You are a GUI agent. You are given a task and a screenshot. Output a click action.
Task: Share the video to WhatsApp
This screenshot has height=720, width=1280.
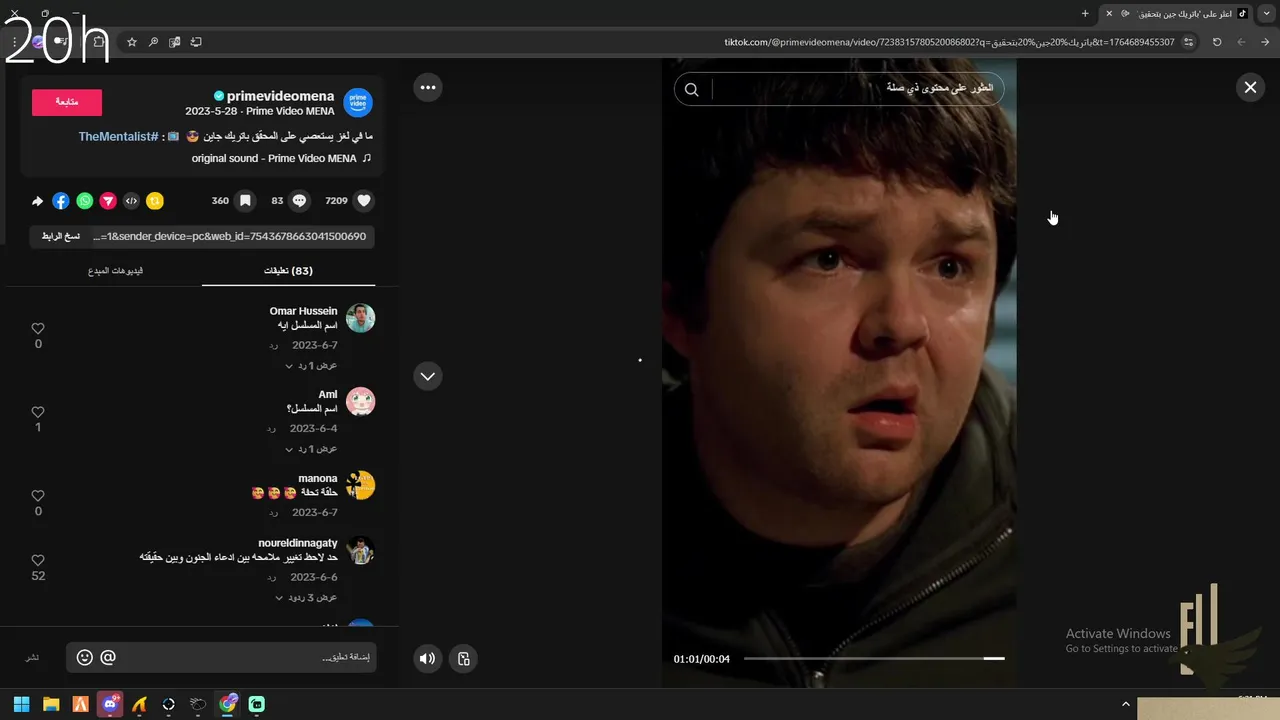pyautogui.click(x=85, y=201)
